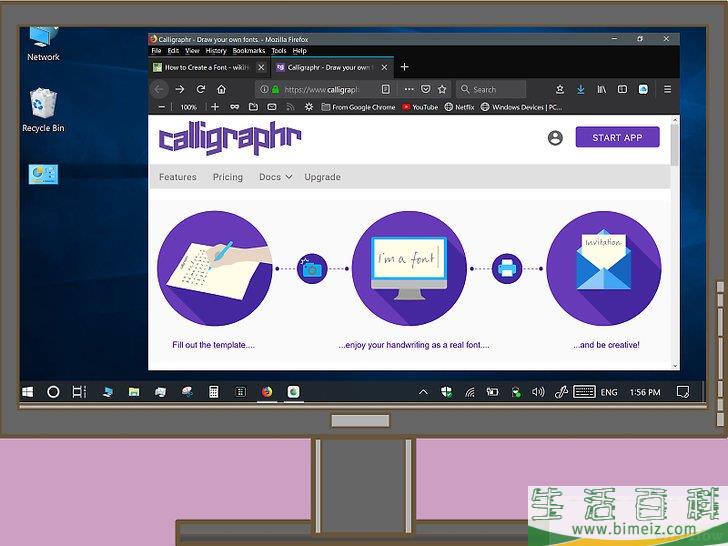Open page actions three-dot menu
Viewport: 728px width, 546px height.
click(409, 89)
